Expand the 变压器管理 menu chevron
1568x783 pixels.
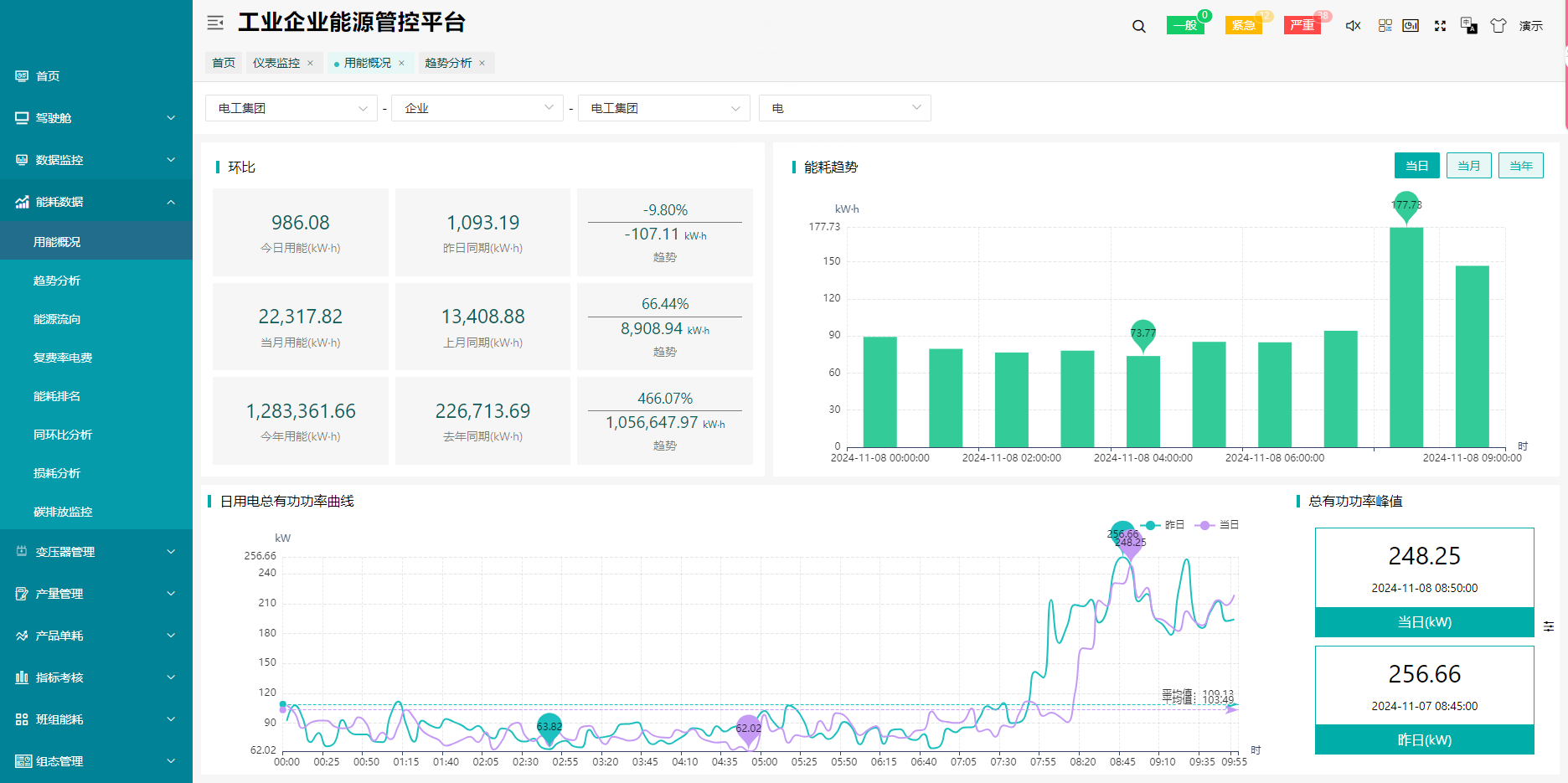(171, 552)
